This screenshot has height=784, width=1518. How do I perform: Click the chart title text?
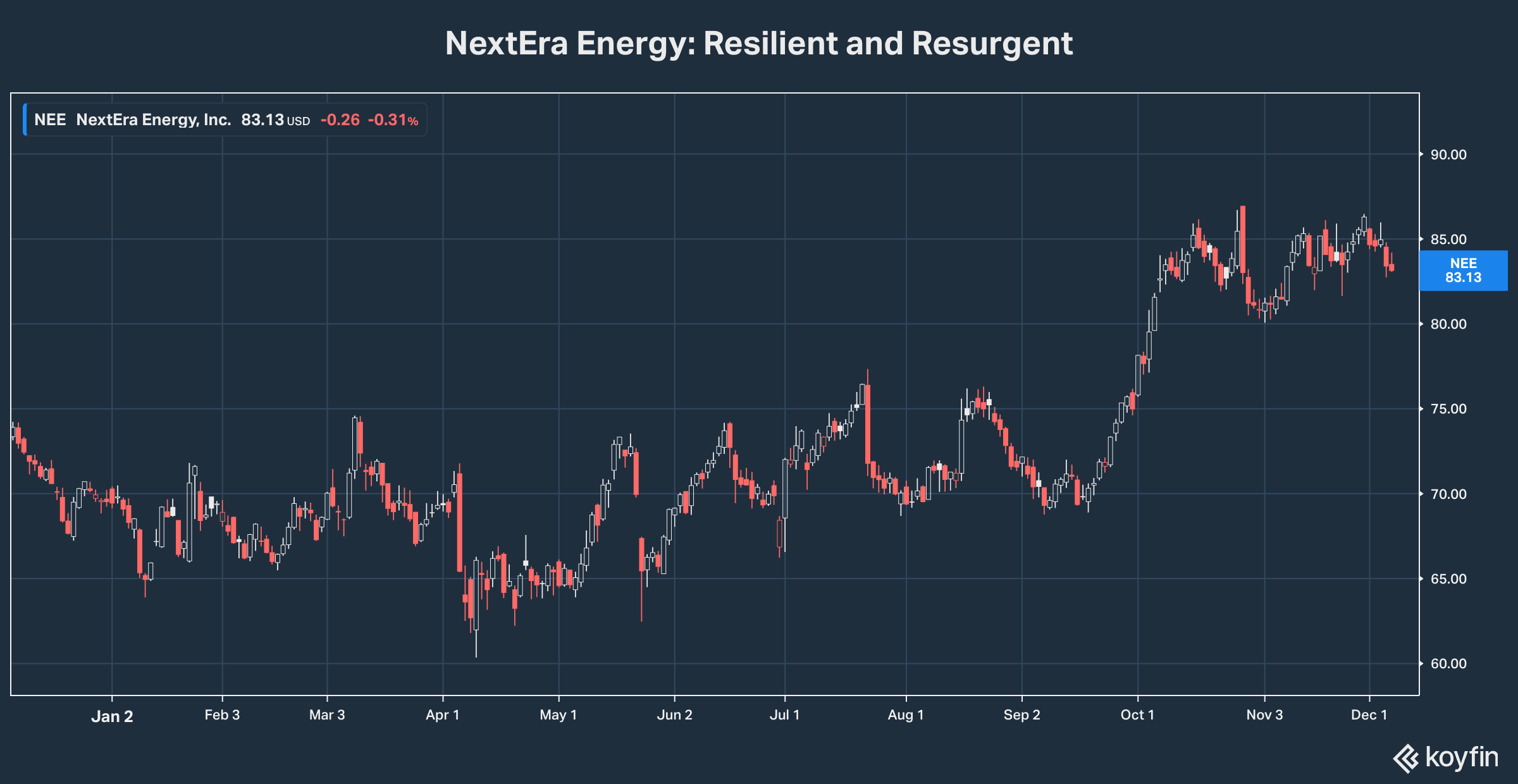click(x=759, y=44)
